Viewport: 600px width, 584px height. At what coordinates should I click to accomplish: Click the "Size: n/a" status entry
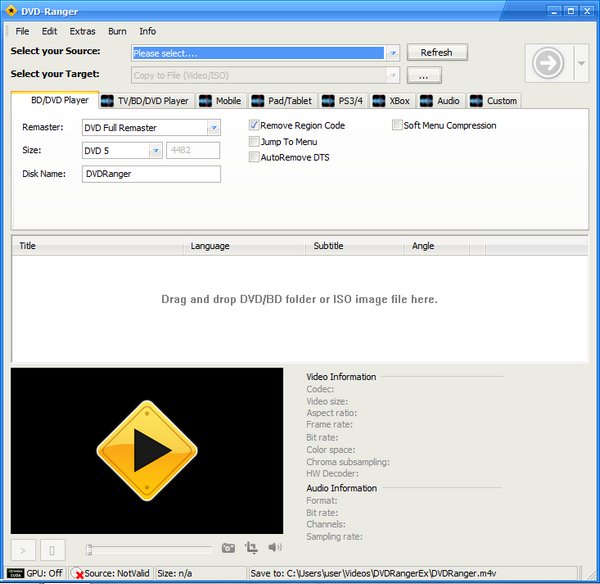click(x=175, y=573)
